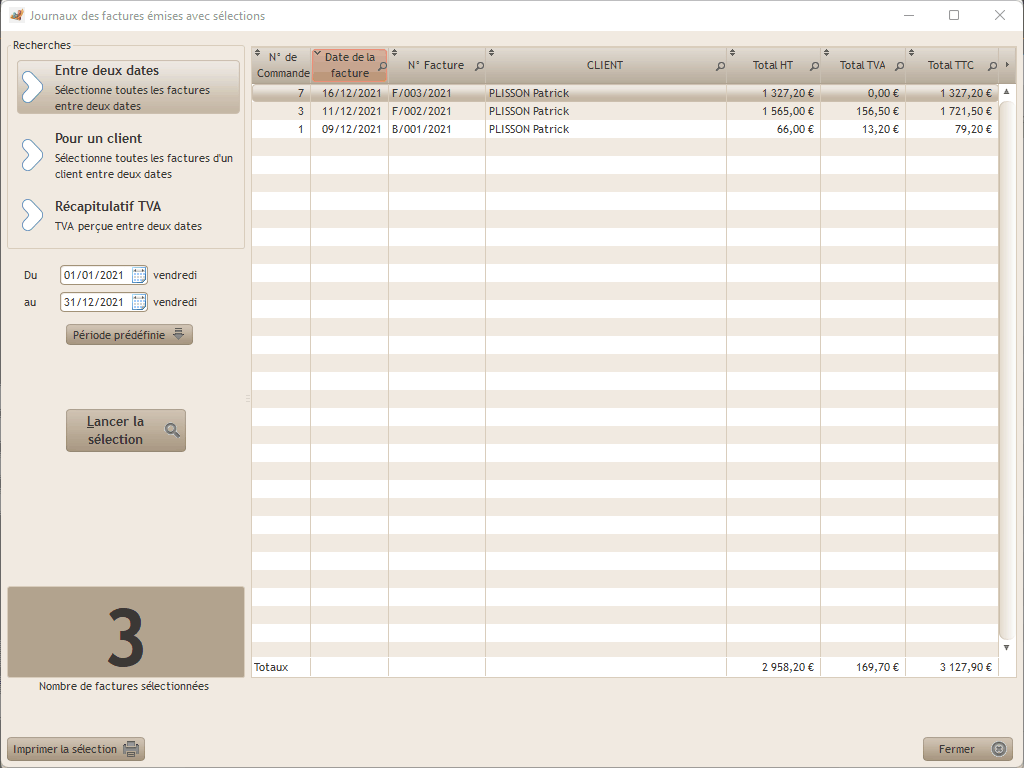The width and height of the screenshot is (1024, 768).
Task: Click the au date field 31/12/2021
Action: pos(96,302)
